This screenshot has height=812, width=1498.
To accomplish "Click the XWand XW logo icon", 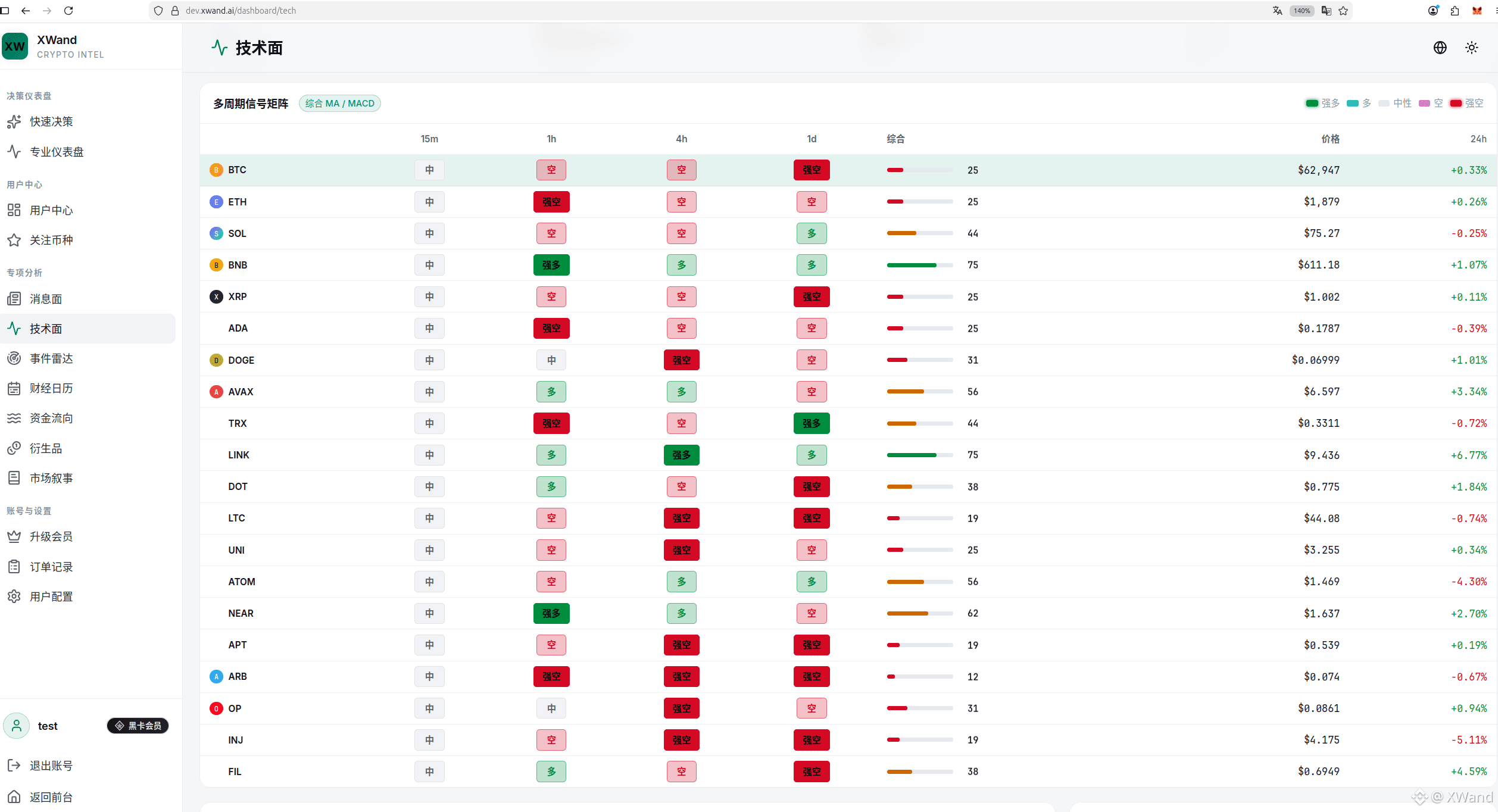I will (15, 46).
